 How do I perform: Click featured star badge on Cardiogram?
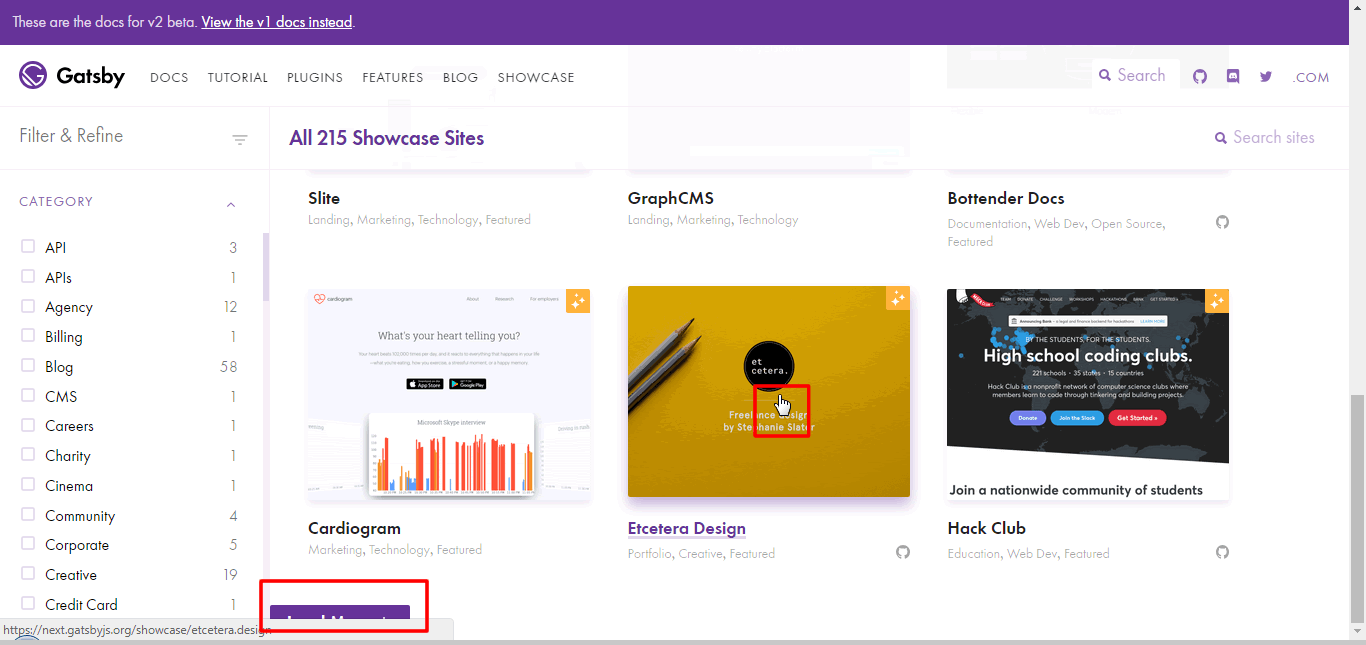[x=578, y=301]
